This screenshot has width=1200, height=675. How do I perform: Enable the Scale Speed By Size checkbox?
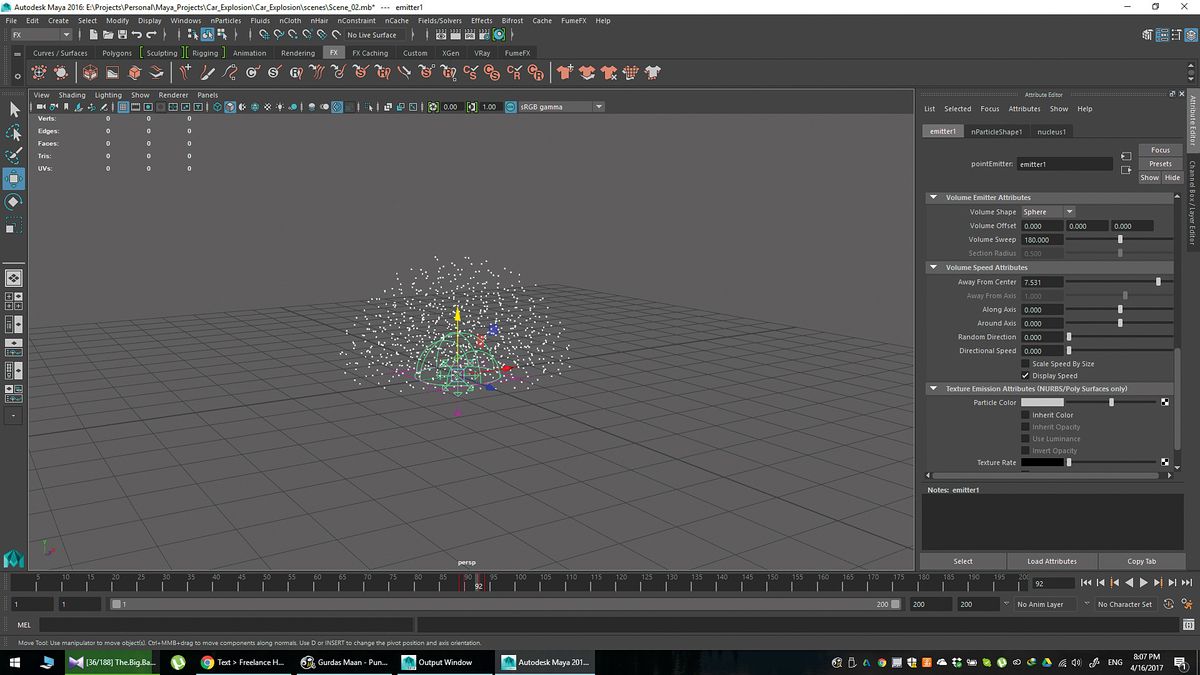click(x=1026, y=363)
